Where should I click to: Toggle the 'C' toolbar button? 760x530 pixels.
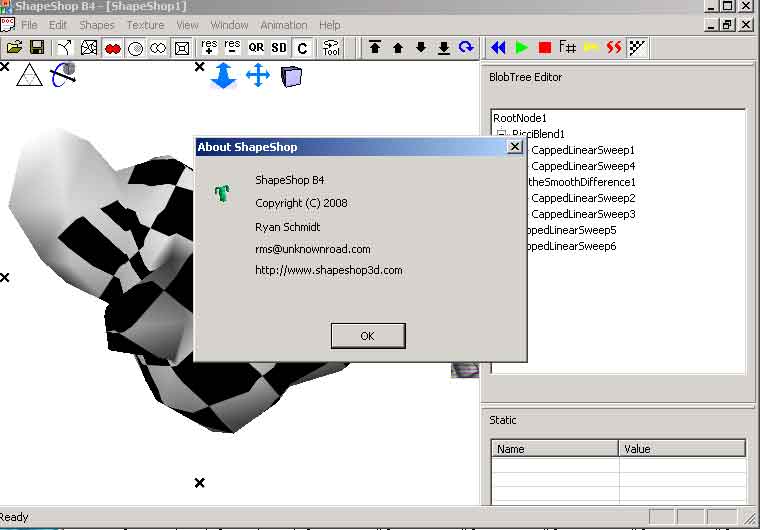301,47
